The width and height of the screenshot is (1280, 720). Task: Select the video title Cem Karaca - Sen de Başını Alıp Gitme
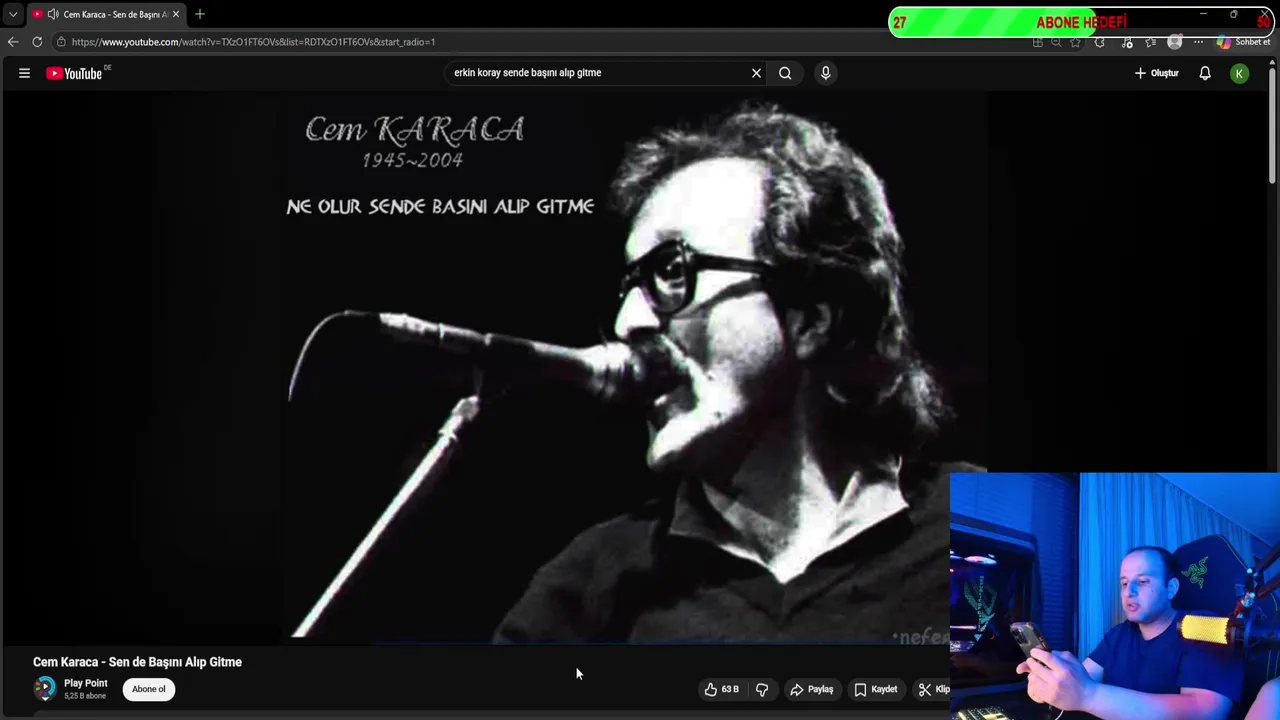tap(137, 662)
